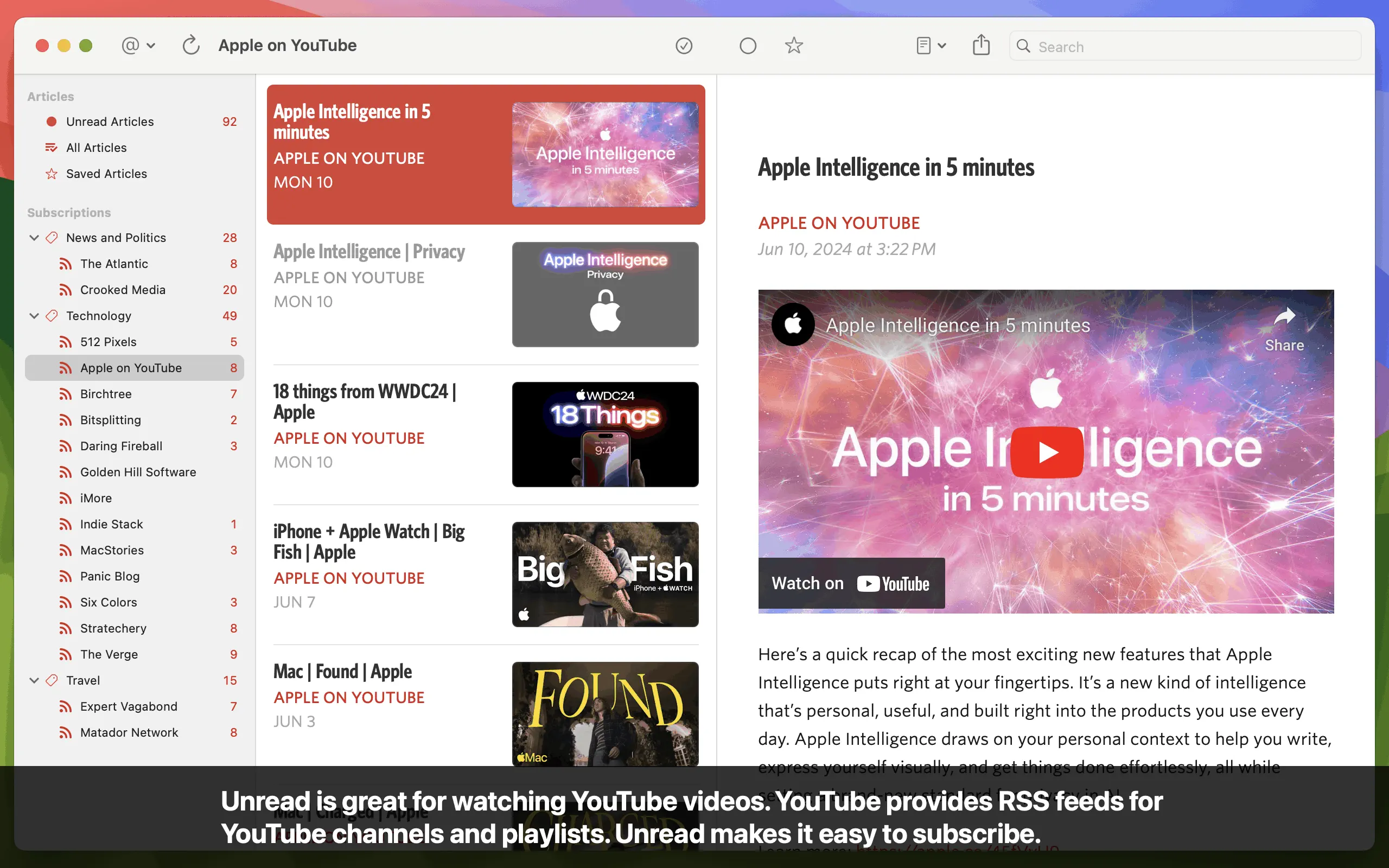Image resolution: width=1389 pixels, height=868 pixels.
Task: Click the All Articles list icon
Action: 51,148
